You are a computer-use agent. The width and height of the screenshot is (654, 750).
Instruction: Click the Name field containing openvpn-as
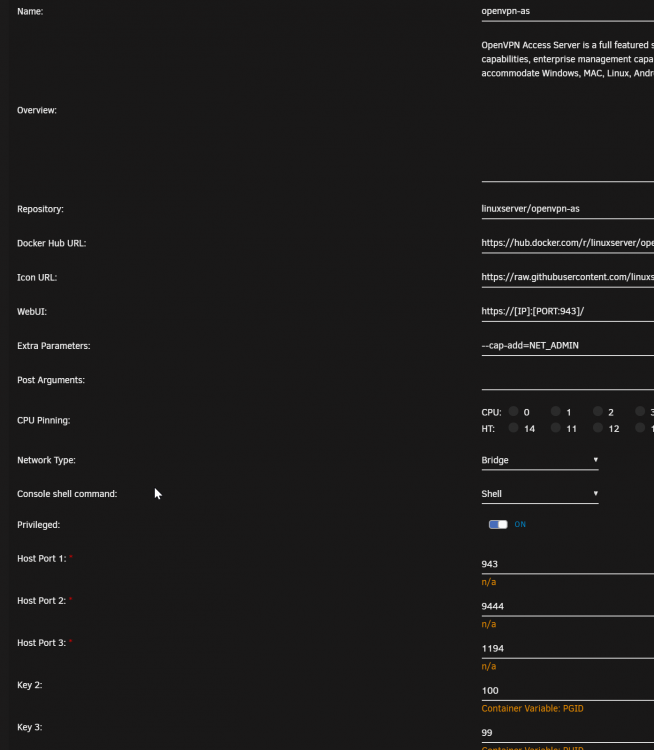tap(567, 11)
